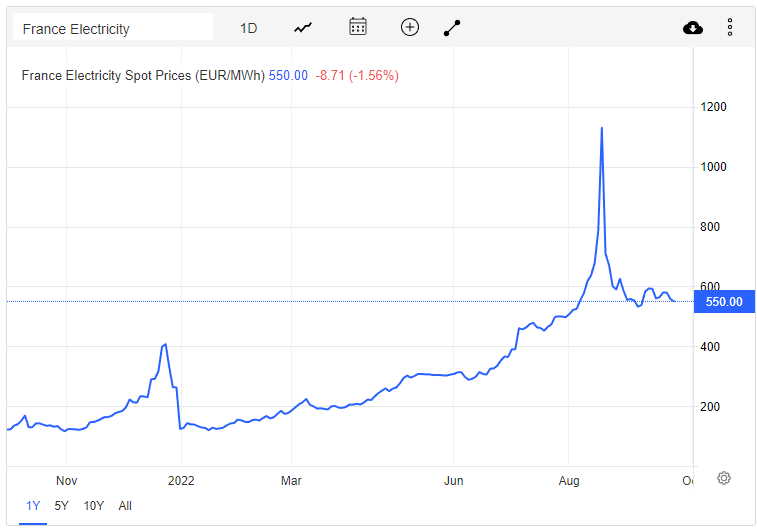Click the red -8.71 (-1.56%) change text

(x=357, y=76)
